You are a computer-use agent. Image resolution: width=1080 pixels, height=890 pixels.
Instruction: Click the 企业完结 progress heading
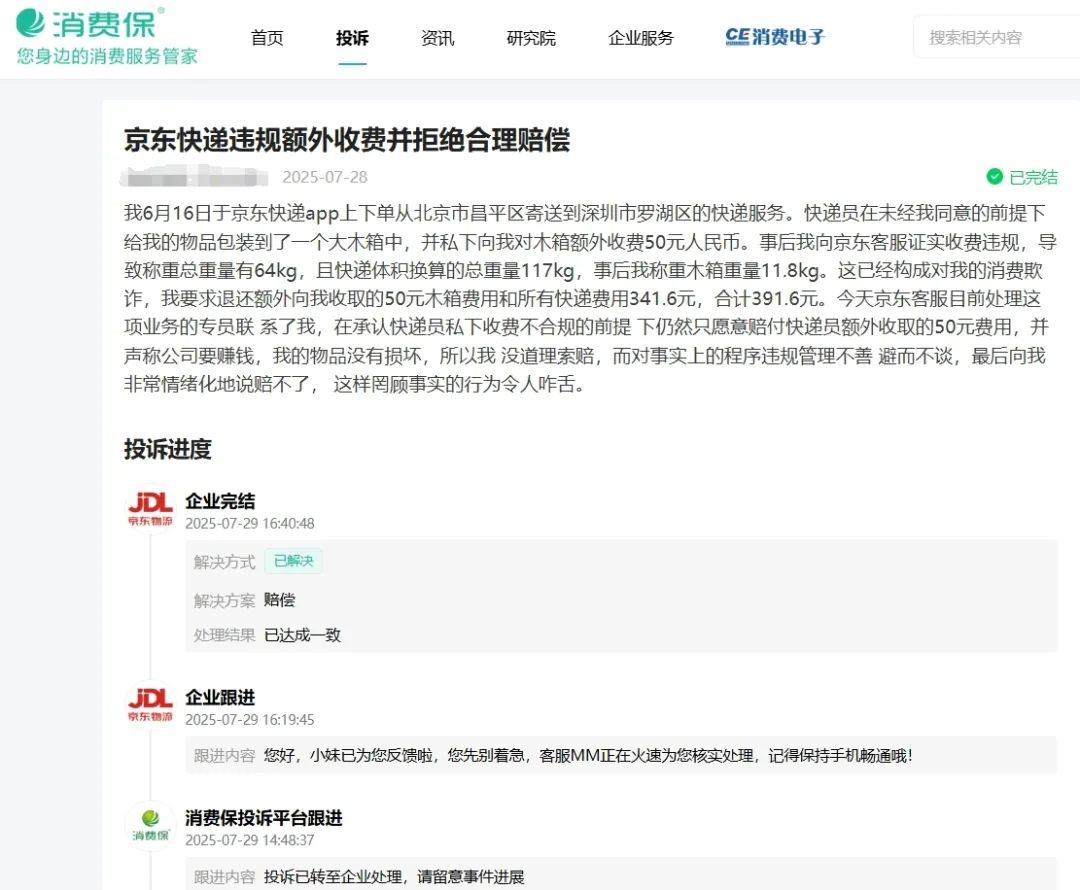pyautogui.click(x=220, y=501)
